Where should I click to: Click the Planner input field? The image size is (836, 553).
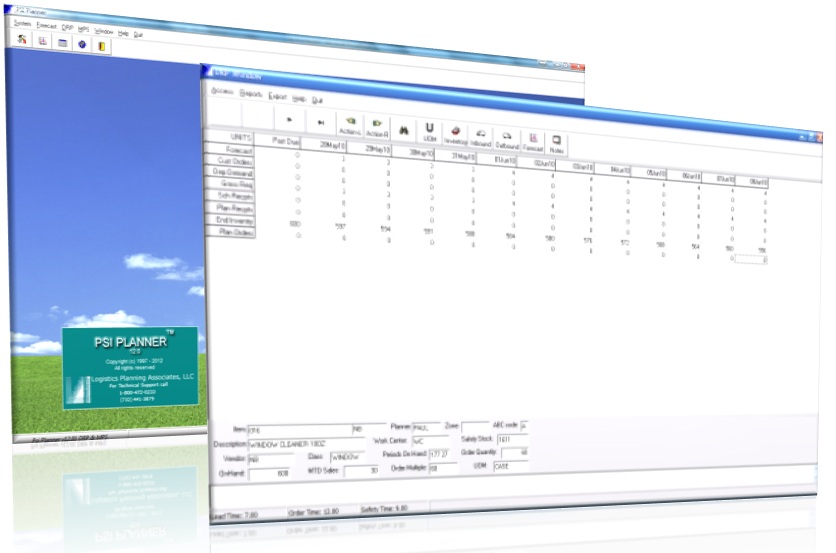pos(427,427)
